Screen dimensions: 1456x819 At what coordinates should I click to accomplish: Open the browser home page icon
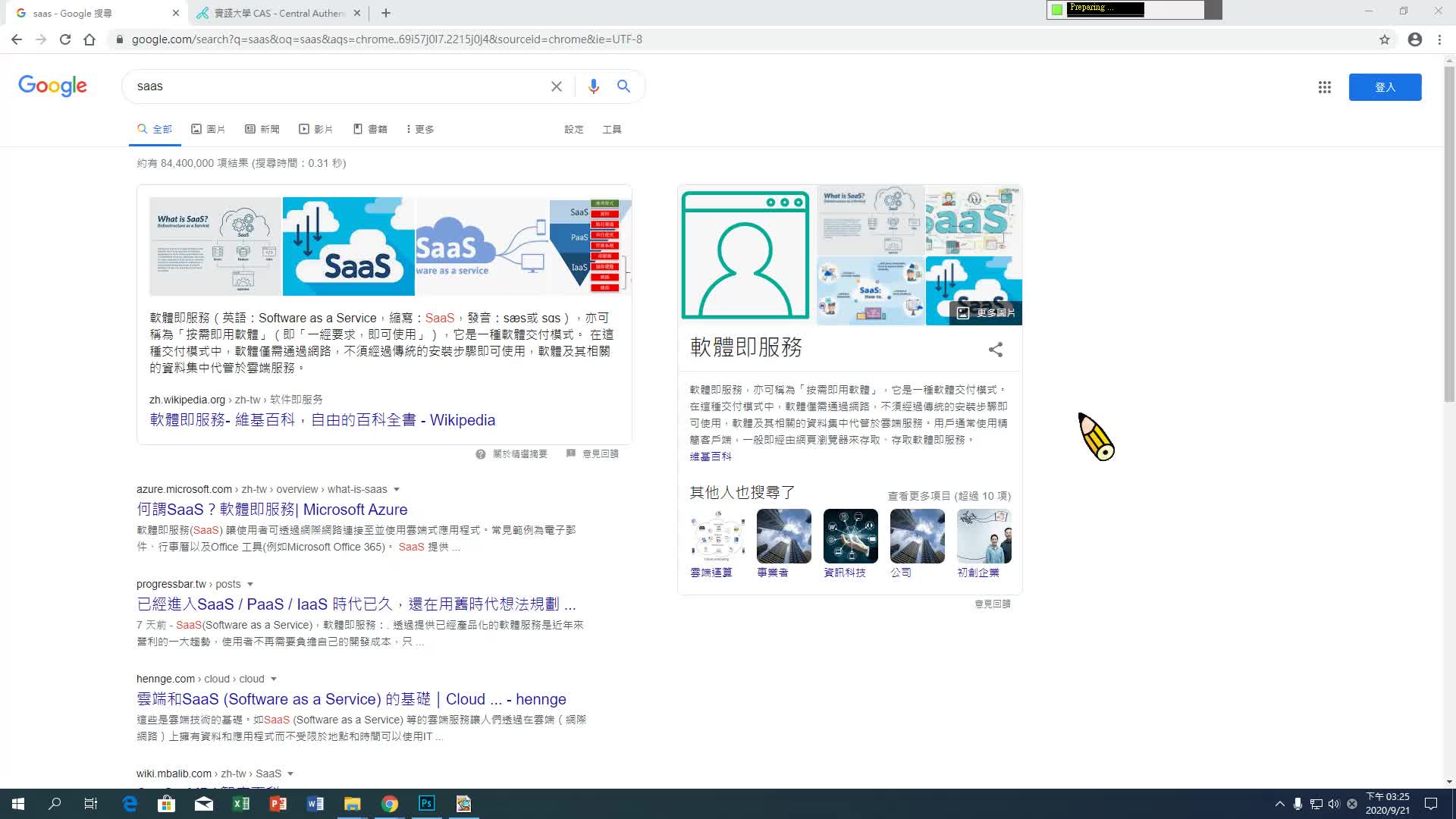[x=89, y=39]
